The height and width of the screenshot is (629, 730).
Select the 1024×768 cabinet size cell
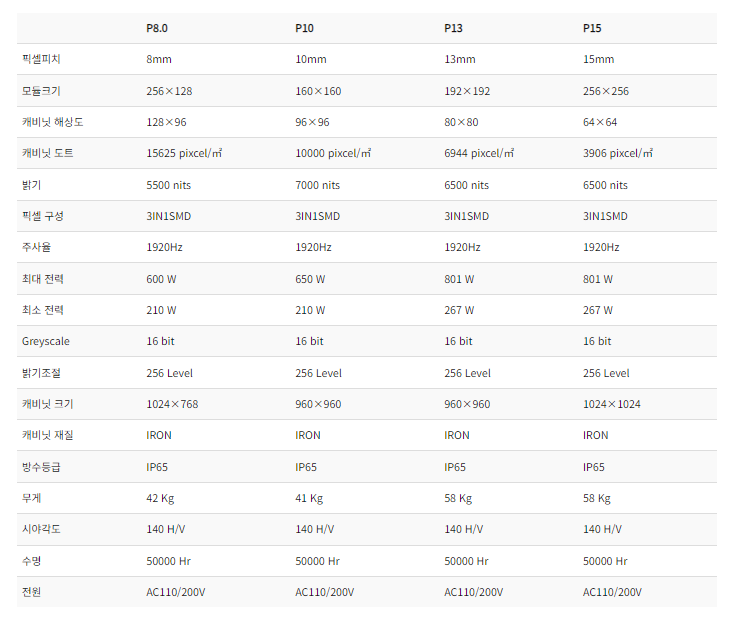coord(172,404)
